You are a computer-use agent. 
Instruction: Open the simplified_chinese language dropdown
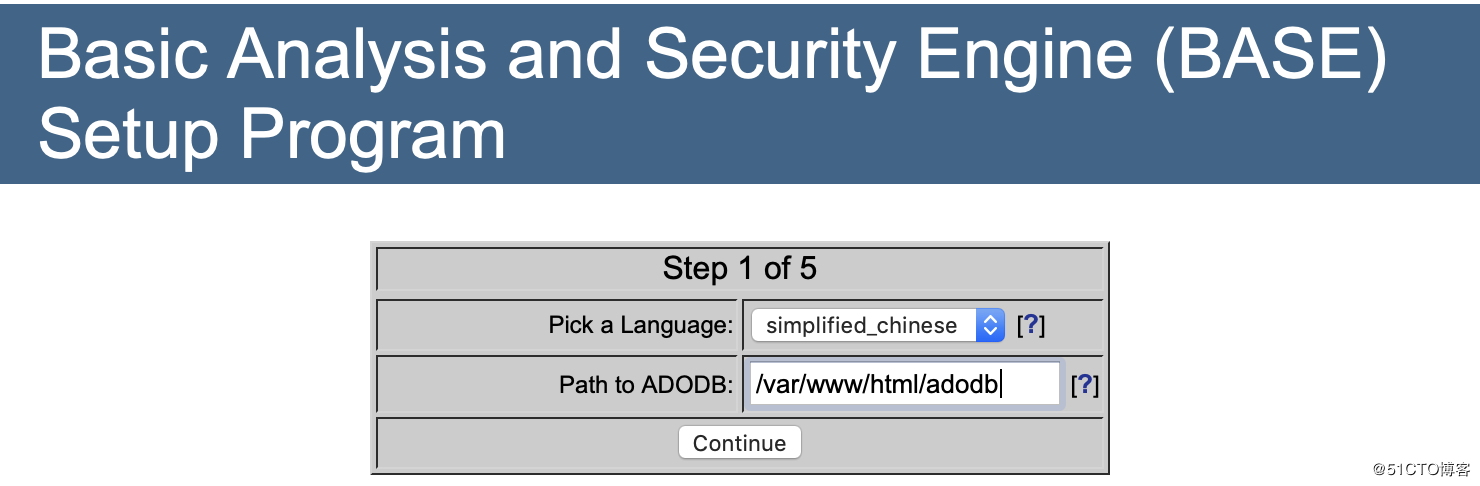[876, 325]
